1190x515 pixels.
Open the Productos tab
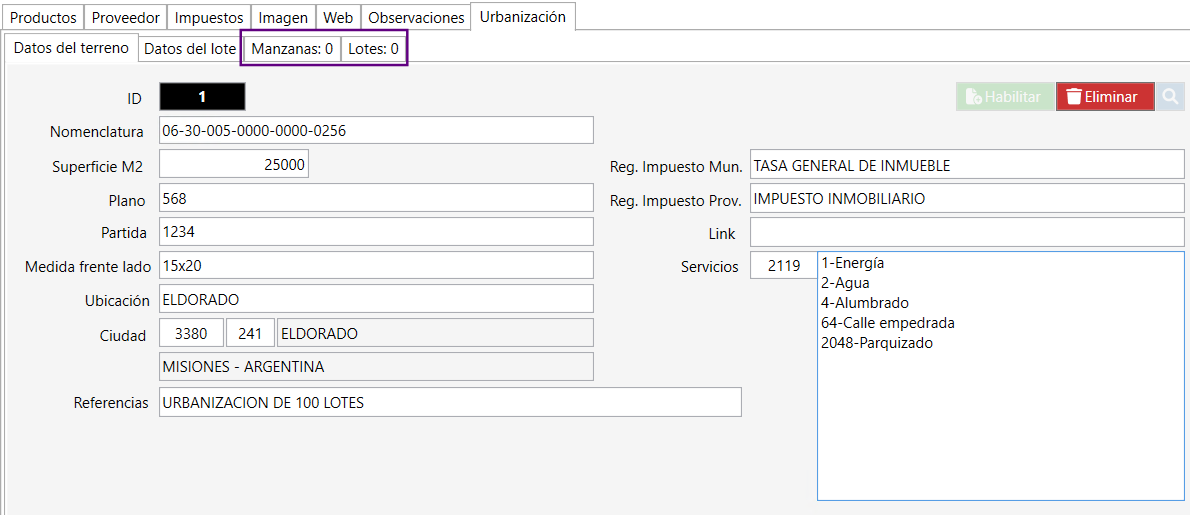pyautogui.click(x=43, y=18)
